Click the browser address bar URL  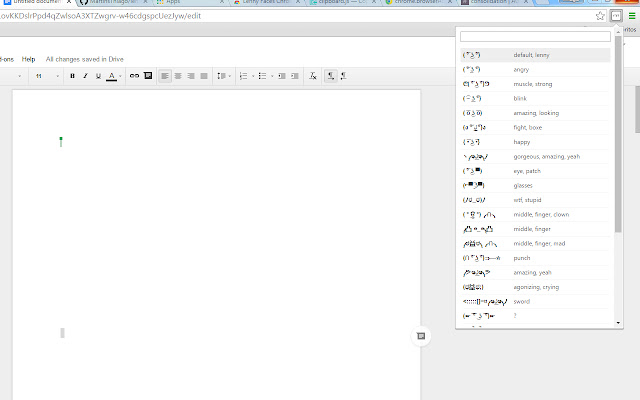point(101,16)
